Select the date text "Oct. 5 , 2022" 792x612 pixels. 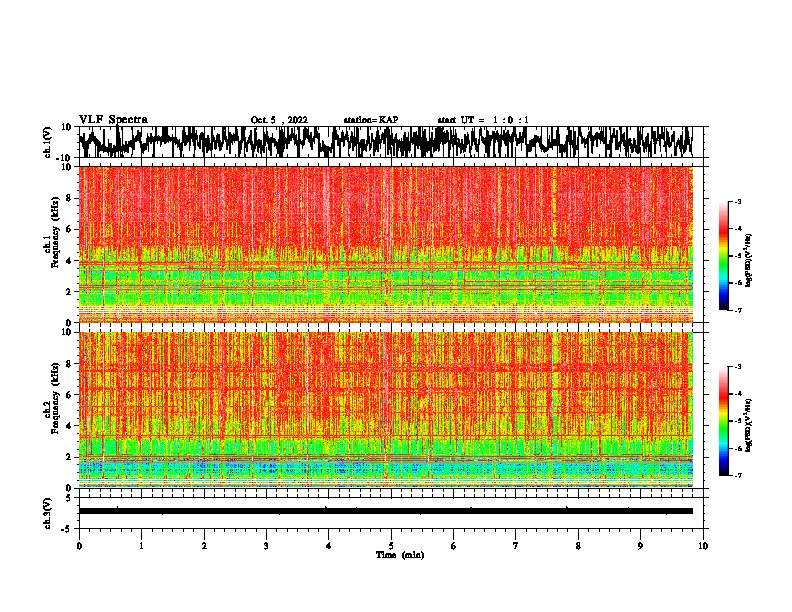[x=279, y=120]
